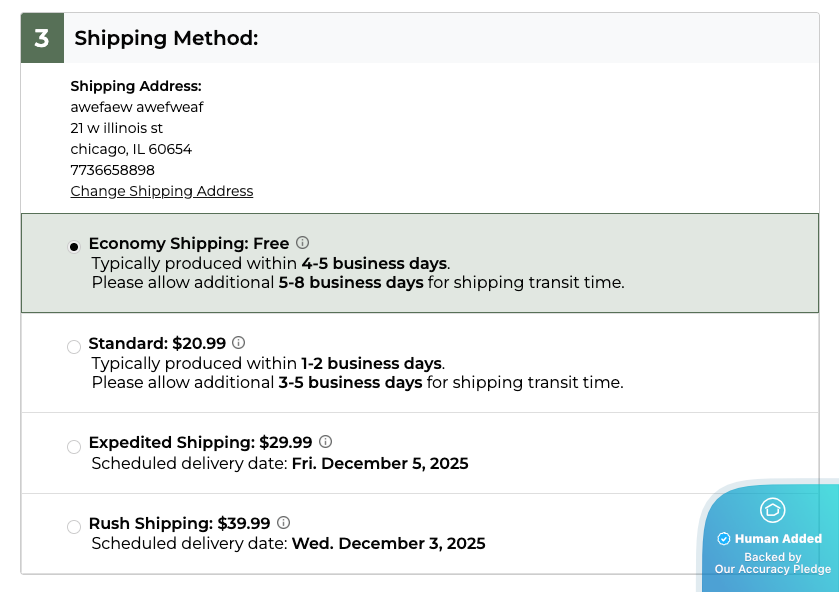Click the Our Accuracy Pledge text
Screen dimensions: 839x592
(x=771, y=569)
